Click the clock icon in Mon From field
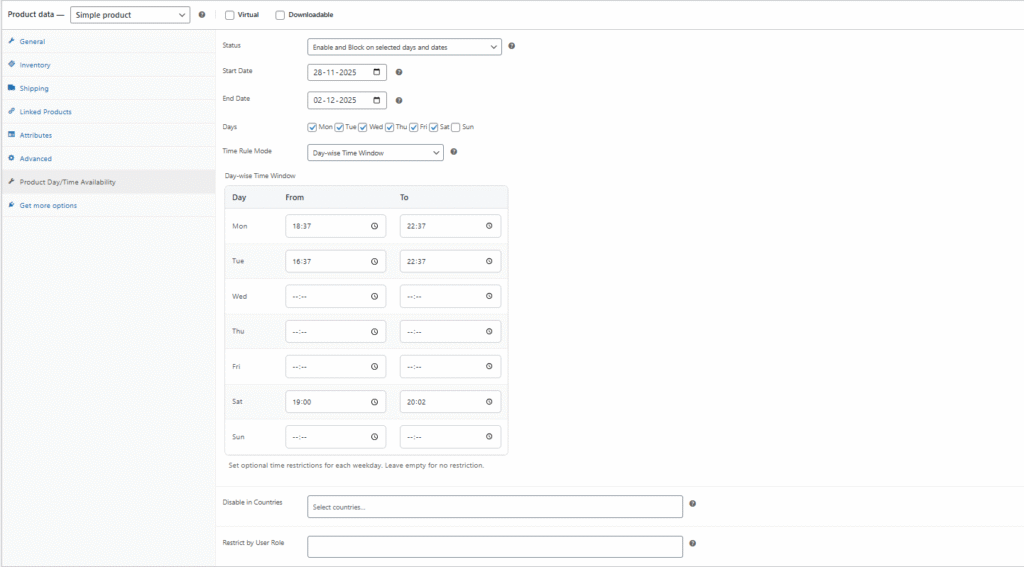The width and height of the screenshot is (1024, 567). point(374,226)
